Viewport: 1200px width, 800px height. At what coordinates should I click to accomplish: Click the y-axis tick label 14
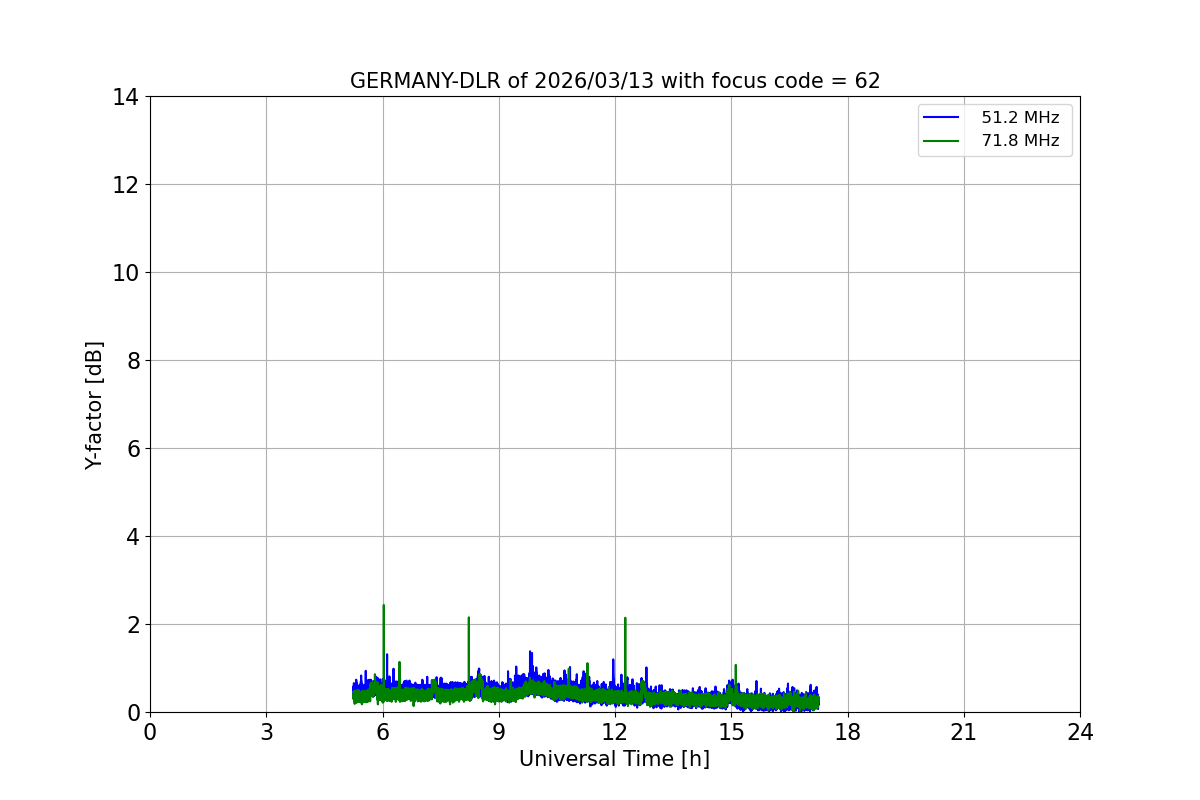(125, 97)
